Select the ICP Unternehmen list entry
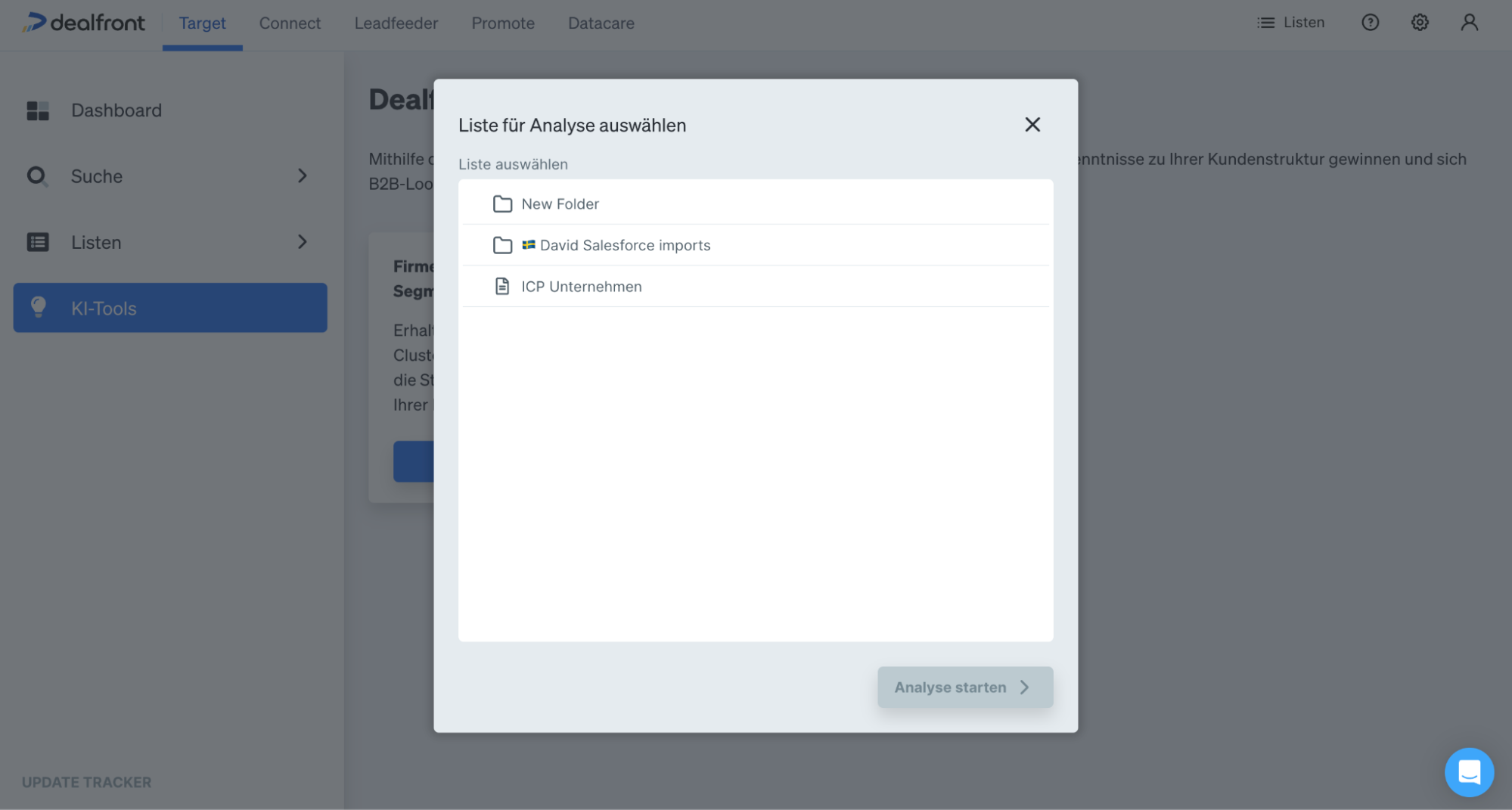Image resolution: width=1512 pixels, height=810 pixels. (581, 286)
